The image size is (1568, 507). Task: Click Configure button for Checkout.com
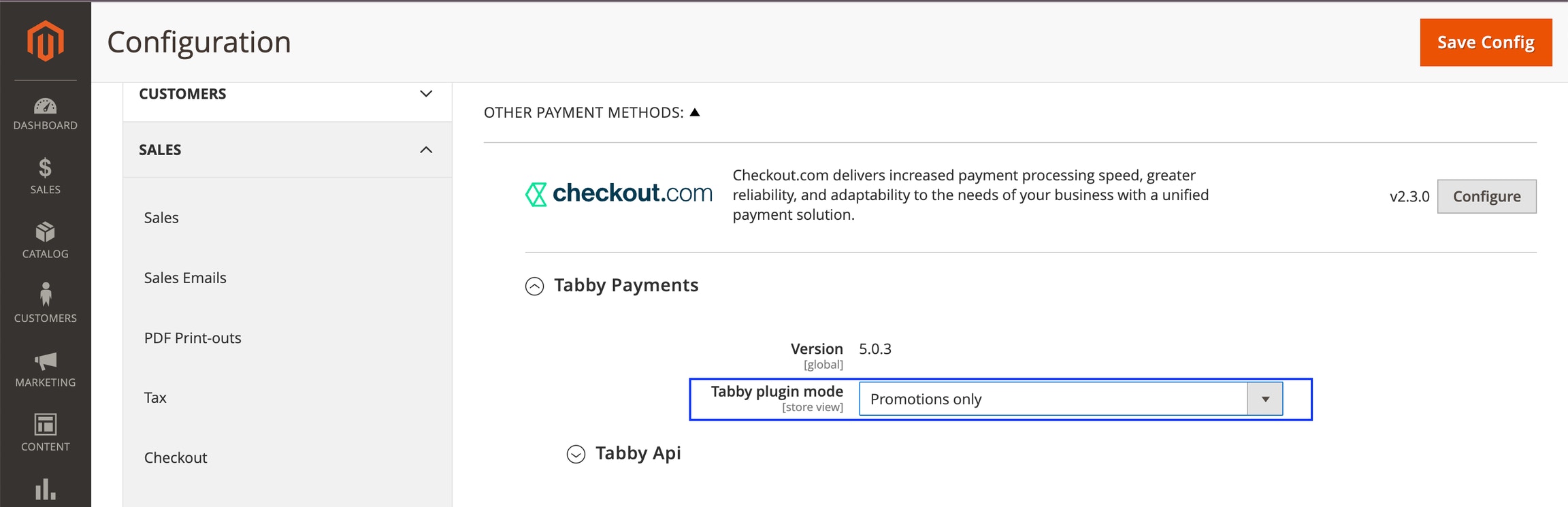point(1486,197)
